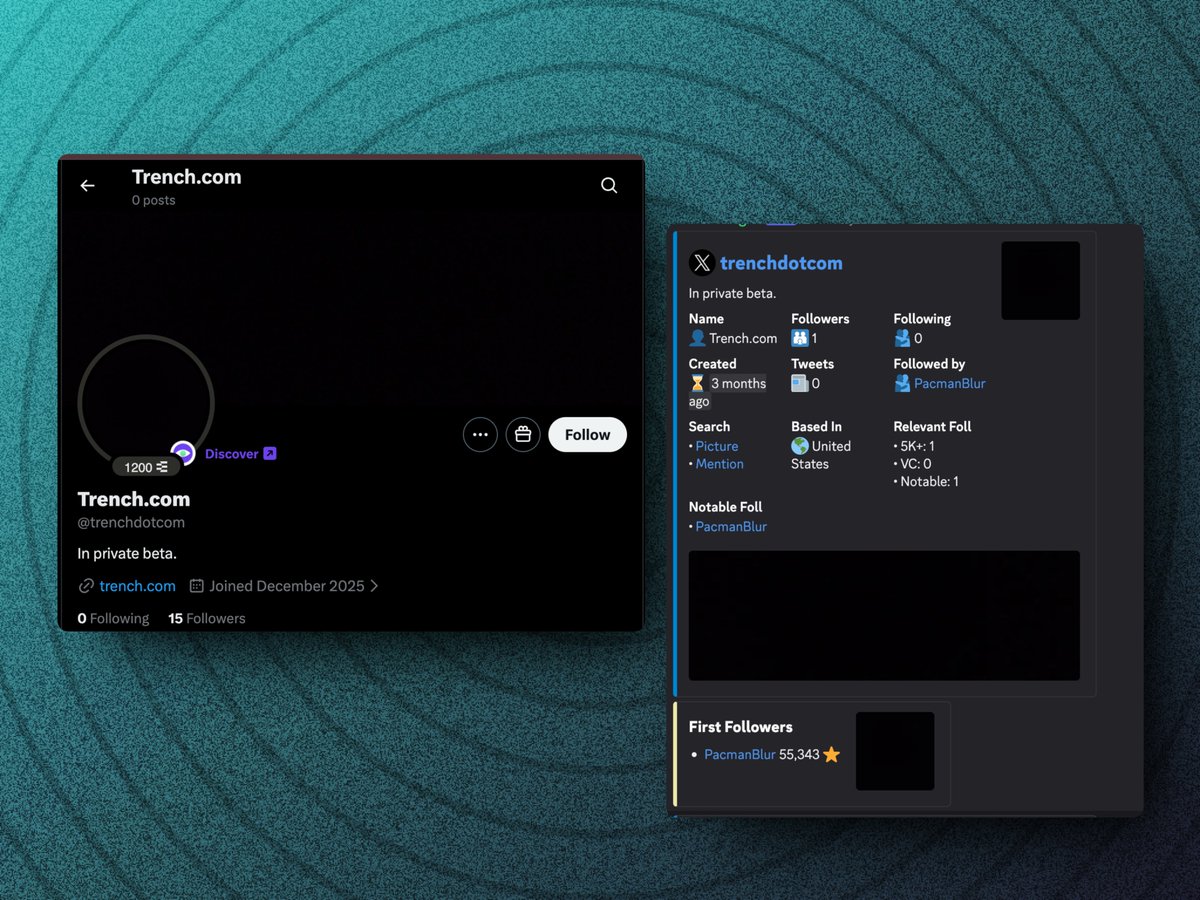View the 0 Following list
Screen dimensions: 1200x900
[x=113, y=618]
